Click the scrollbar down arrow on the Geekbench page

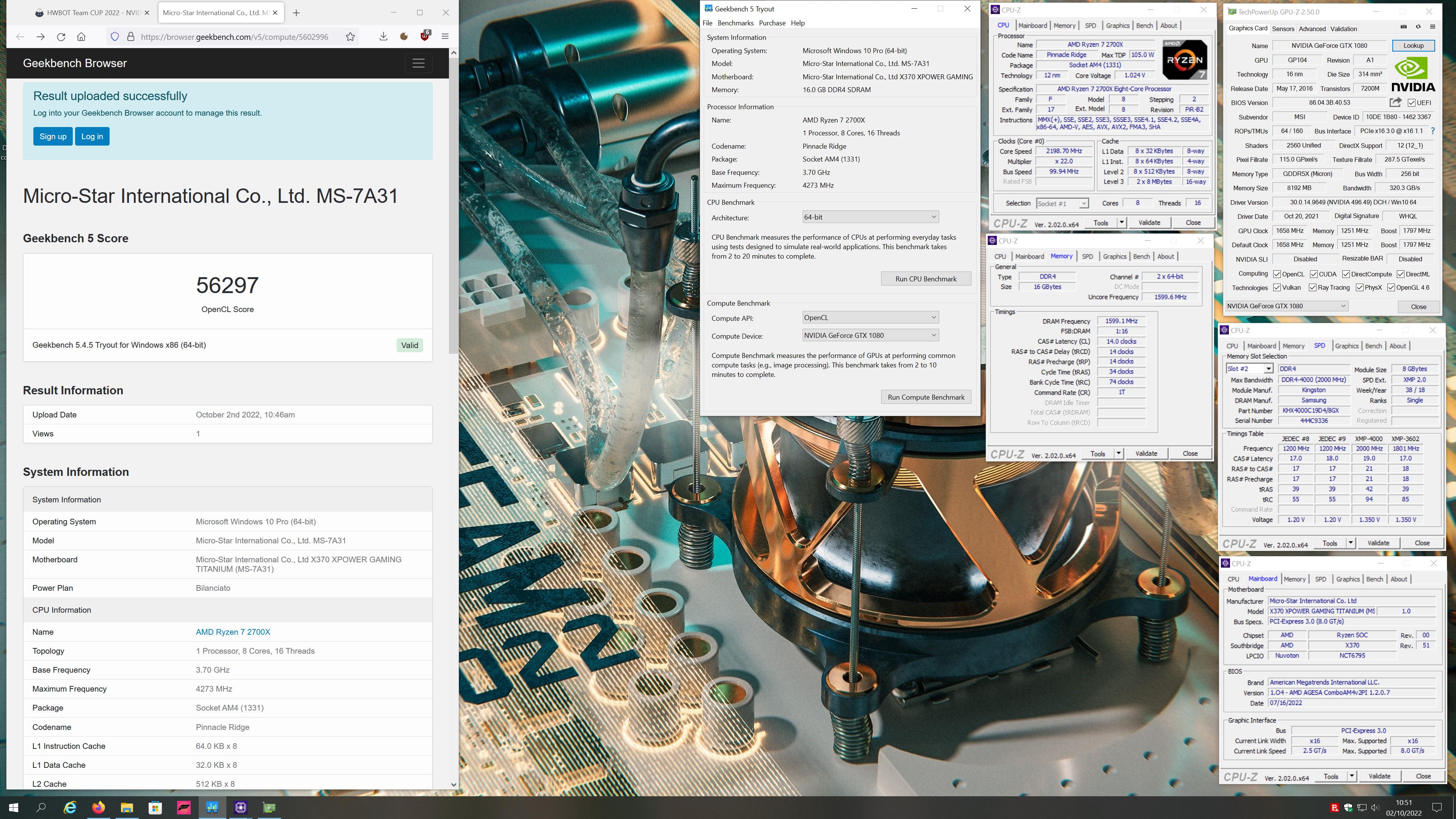[453, 784]
